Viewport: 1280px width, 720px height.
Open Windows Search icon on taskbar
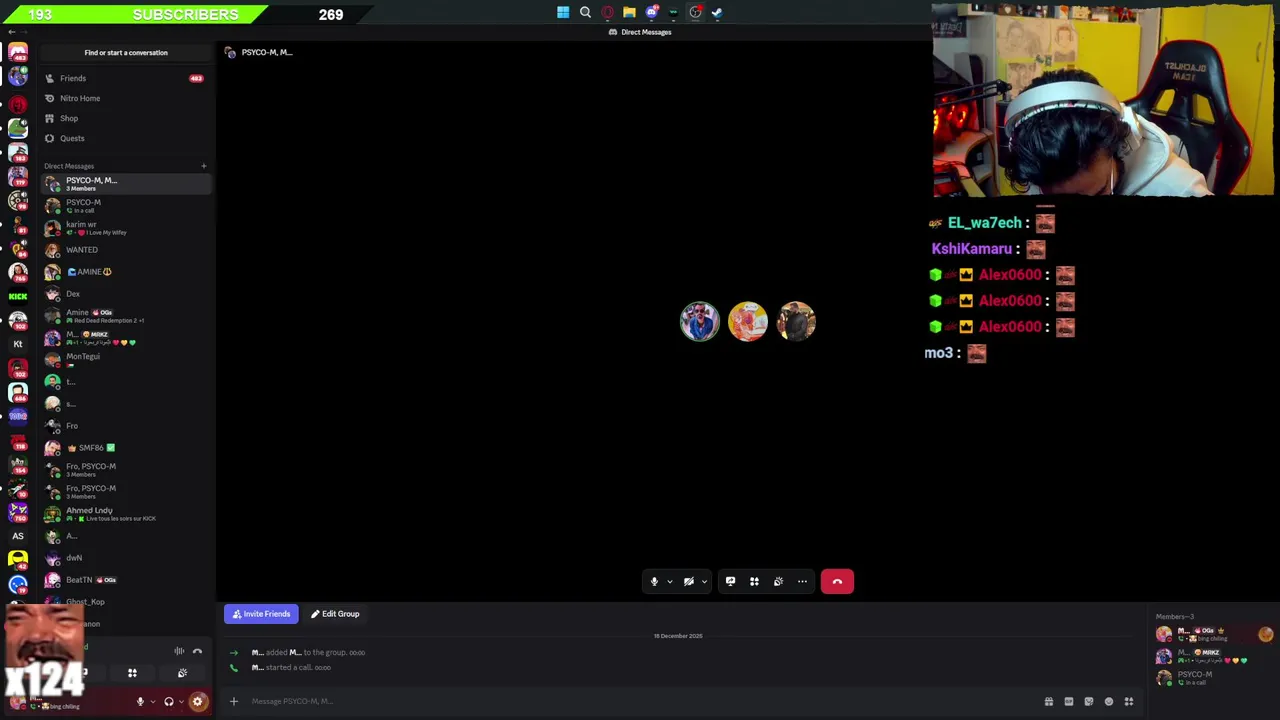[x=585, y=12]
